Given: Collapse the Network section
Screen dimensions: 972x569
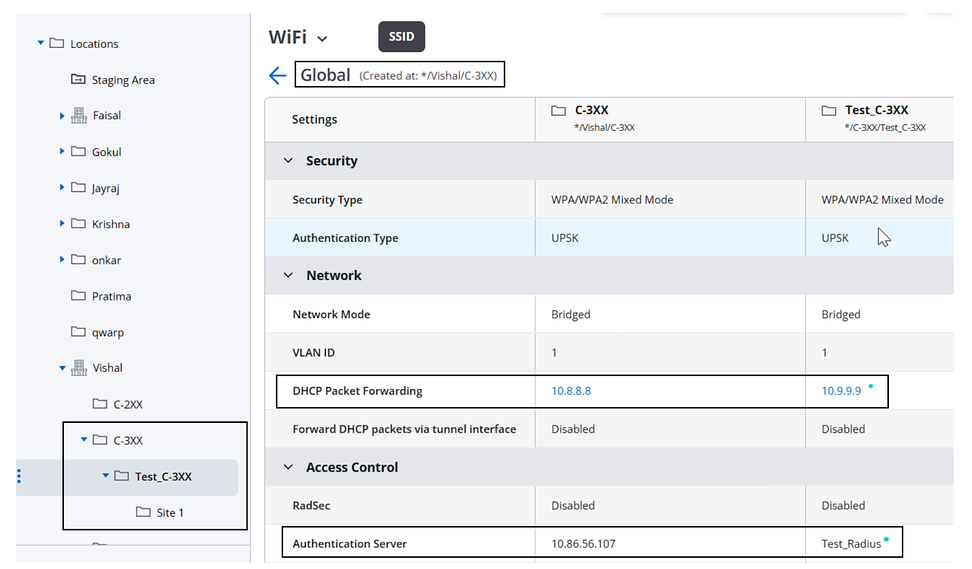Looking at the screenshot, I should click(289, 276).
